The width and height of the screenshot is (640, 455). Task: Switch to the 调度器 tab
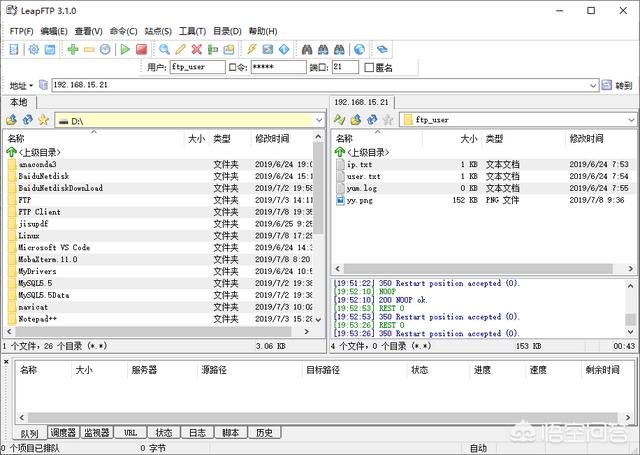click(x=63, y=433)
